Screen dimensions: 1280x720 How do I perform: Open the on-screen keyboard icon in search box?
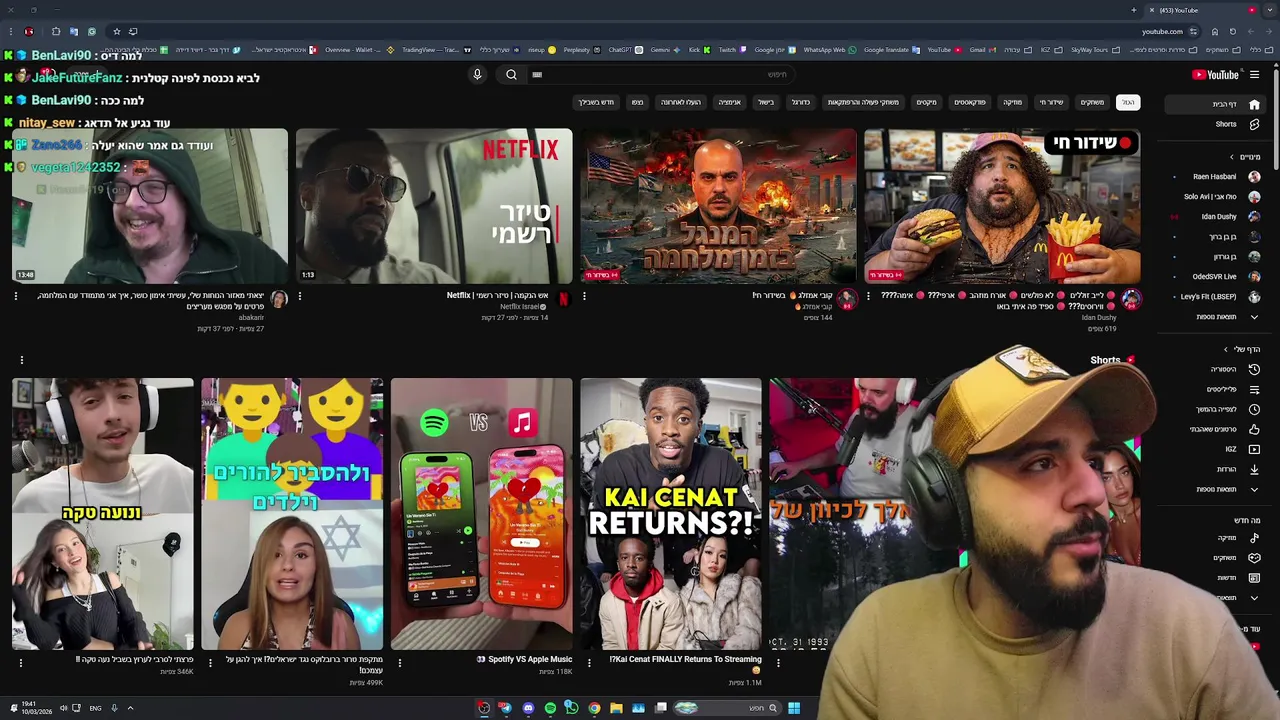[537, 74]
